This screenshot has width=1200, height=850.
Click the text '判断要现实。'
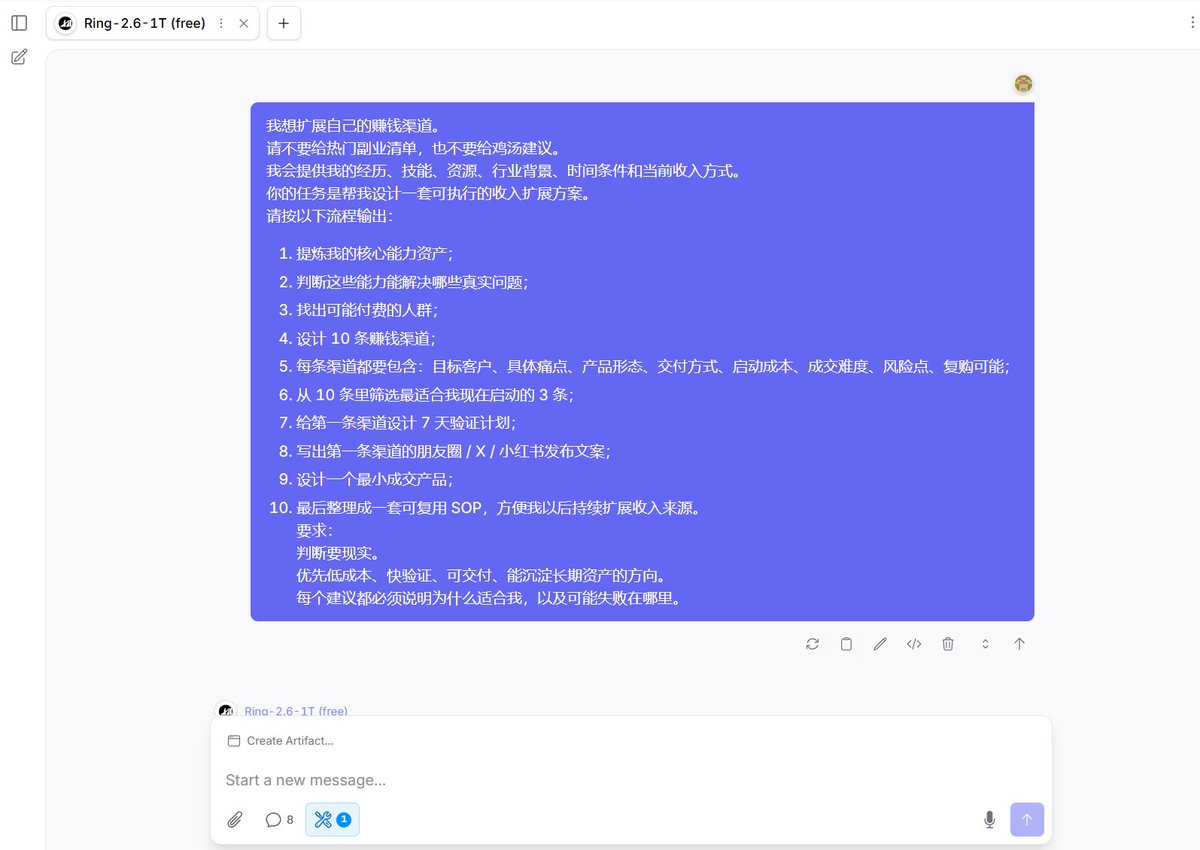click(338, 553)
